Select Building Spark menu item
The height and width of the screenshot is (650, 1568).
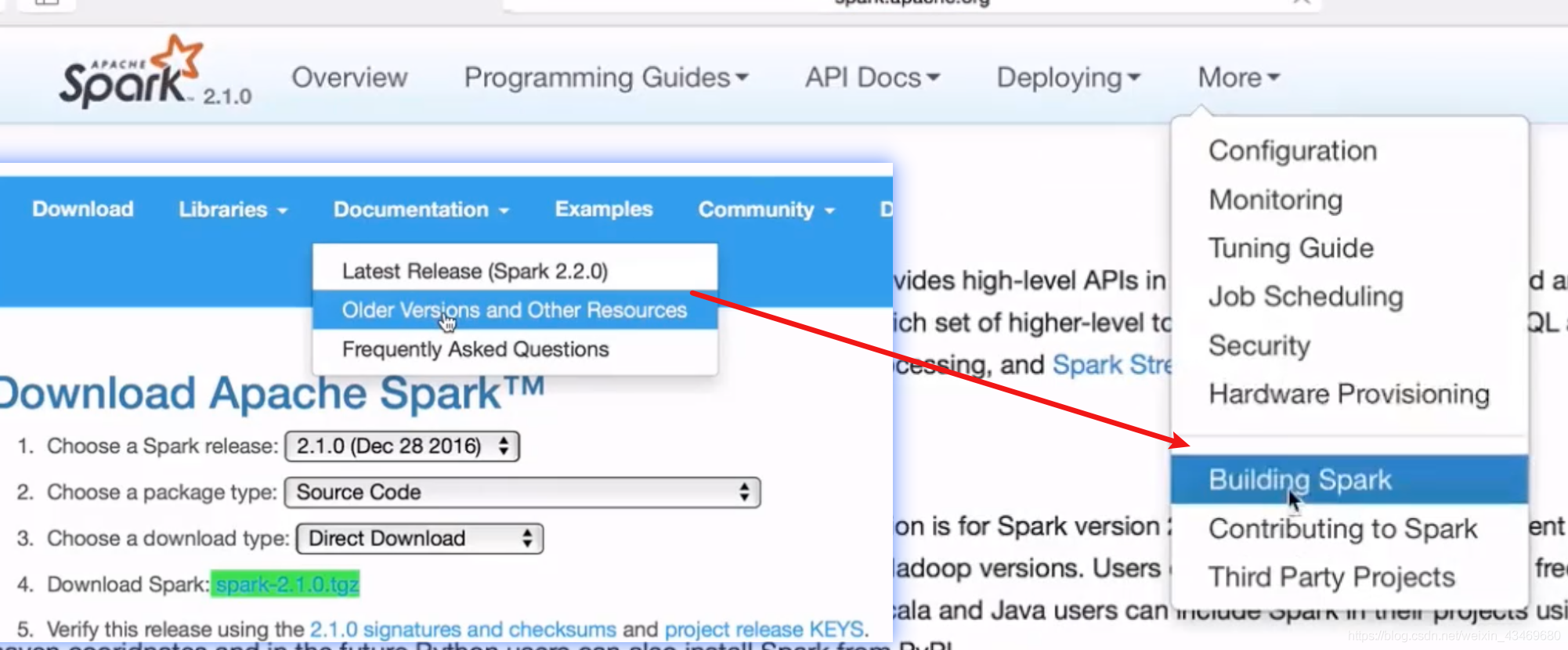tap(1349, 479)
